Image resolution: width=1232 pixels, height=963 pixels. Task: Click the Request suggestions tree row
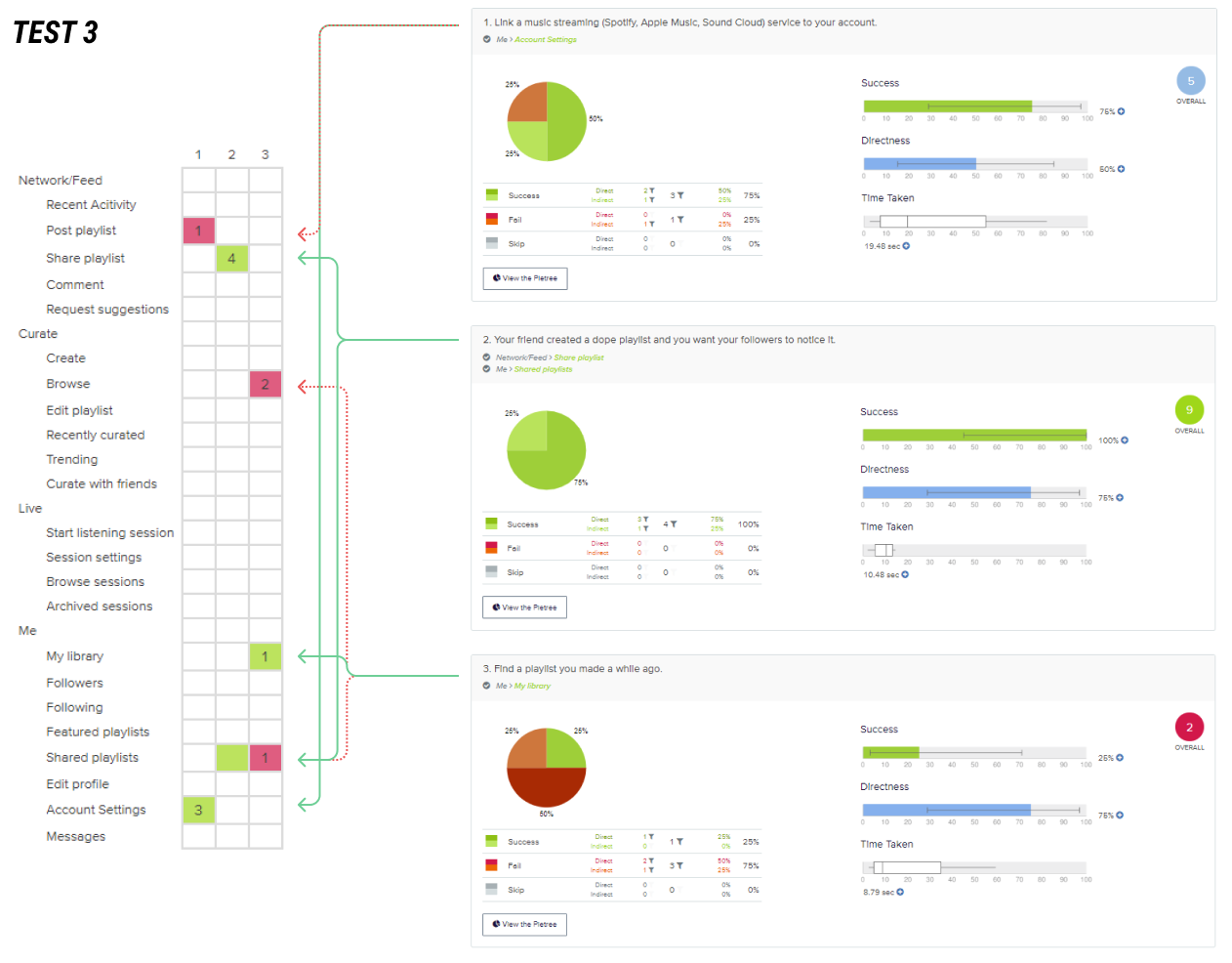point(107,310)
